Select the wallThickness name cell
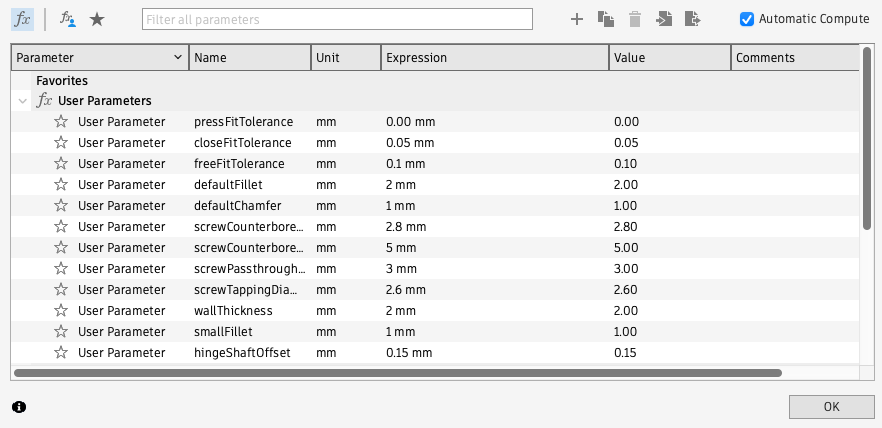This screenshot has height=428, width=882. pyautogui.click(x=250, y=310)
